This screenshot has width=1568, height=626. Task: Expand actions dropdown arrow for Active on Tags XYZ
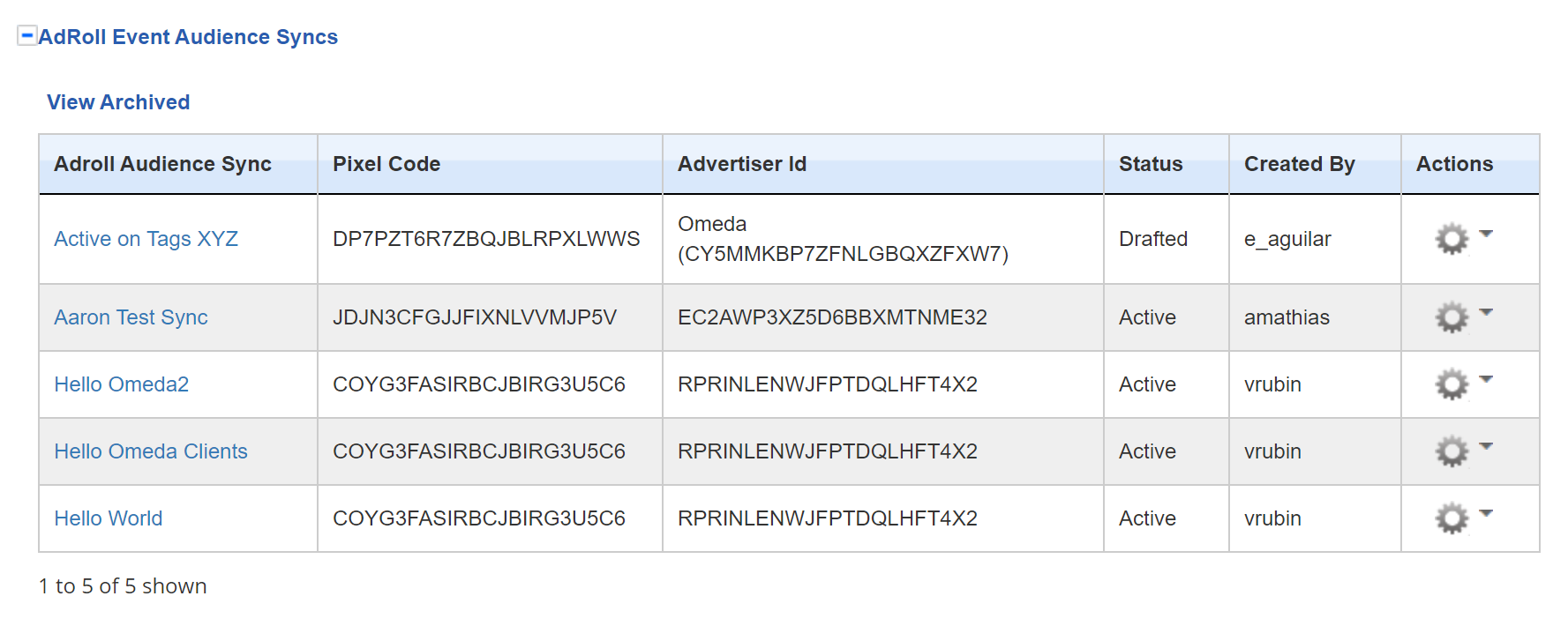pyautogui.click(x=1486, y=234)
